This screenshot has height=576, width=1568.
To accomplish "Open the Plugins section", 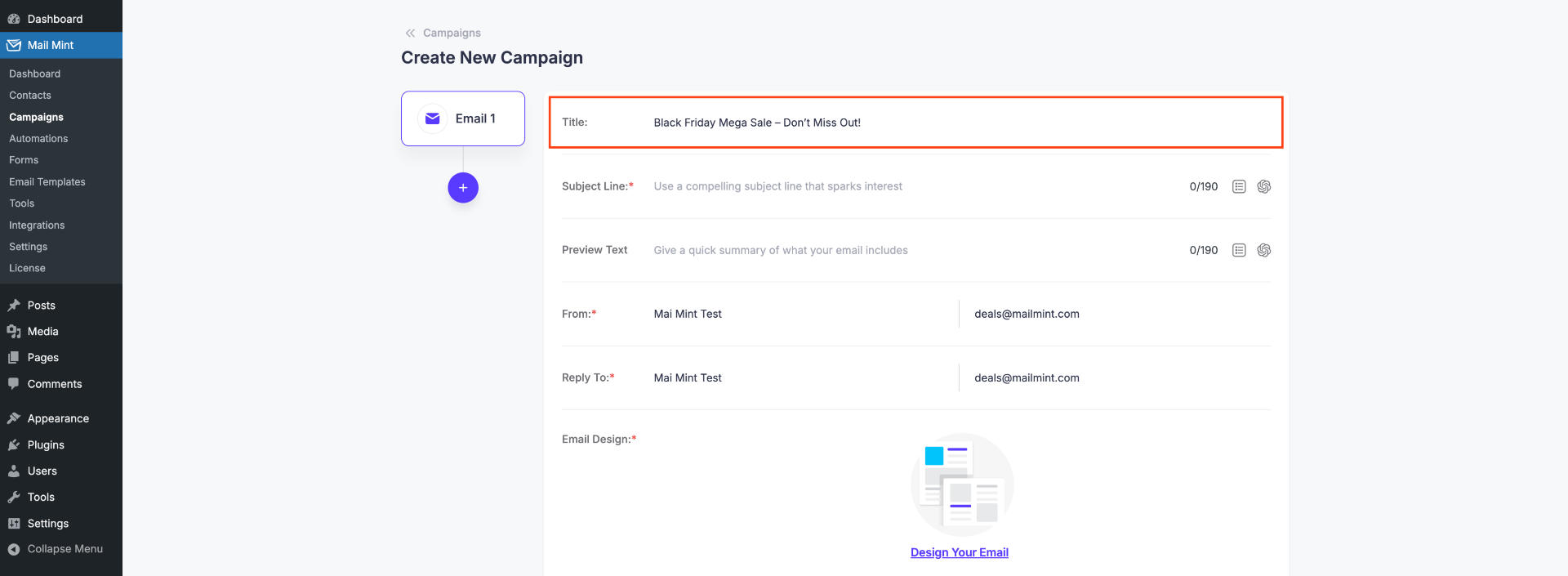I will [46, 444].
